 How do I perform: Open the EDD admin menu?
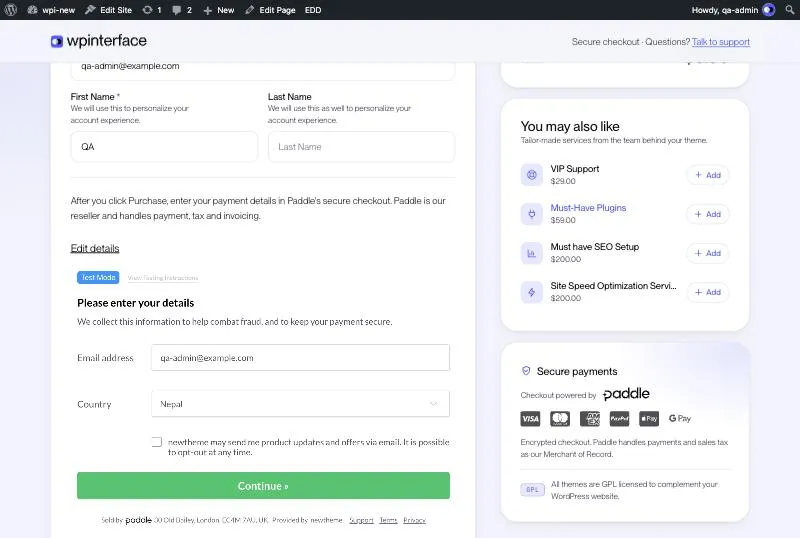point(313,10)
